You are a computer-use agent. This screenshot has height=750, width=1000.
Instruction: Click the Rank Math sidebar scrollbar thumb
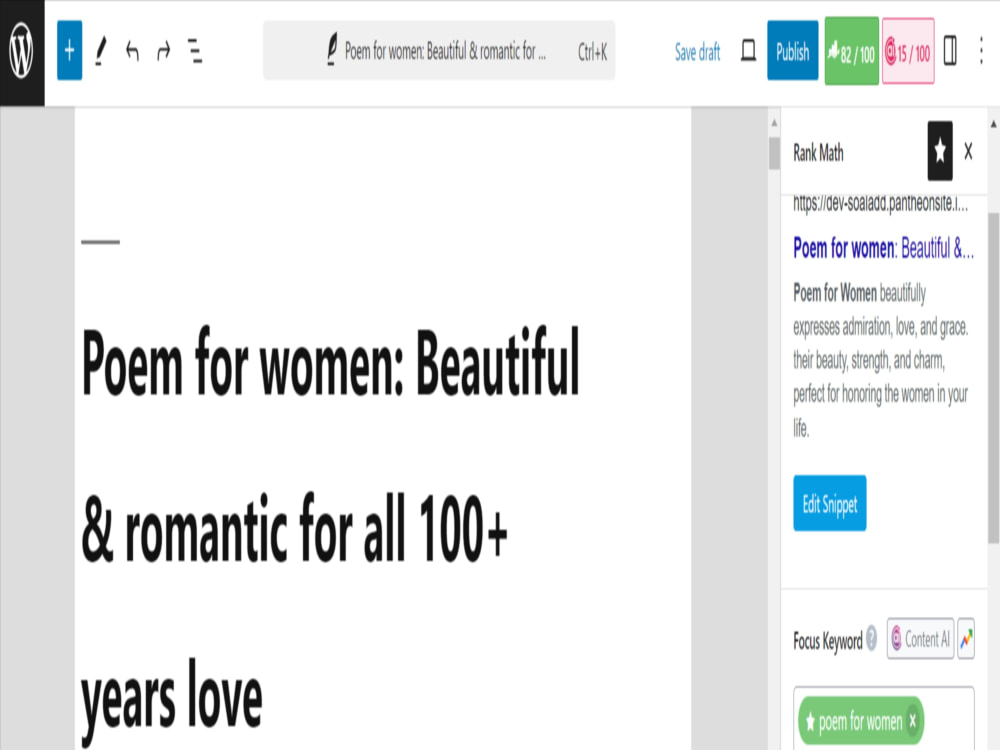click(x=994, y=378)
